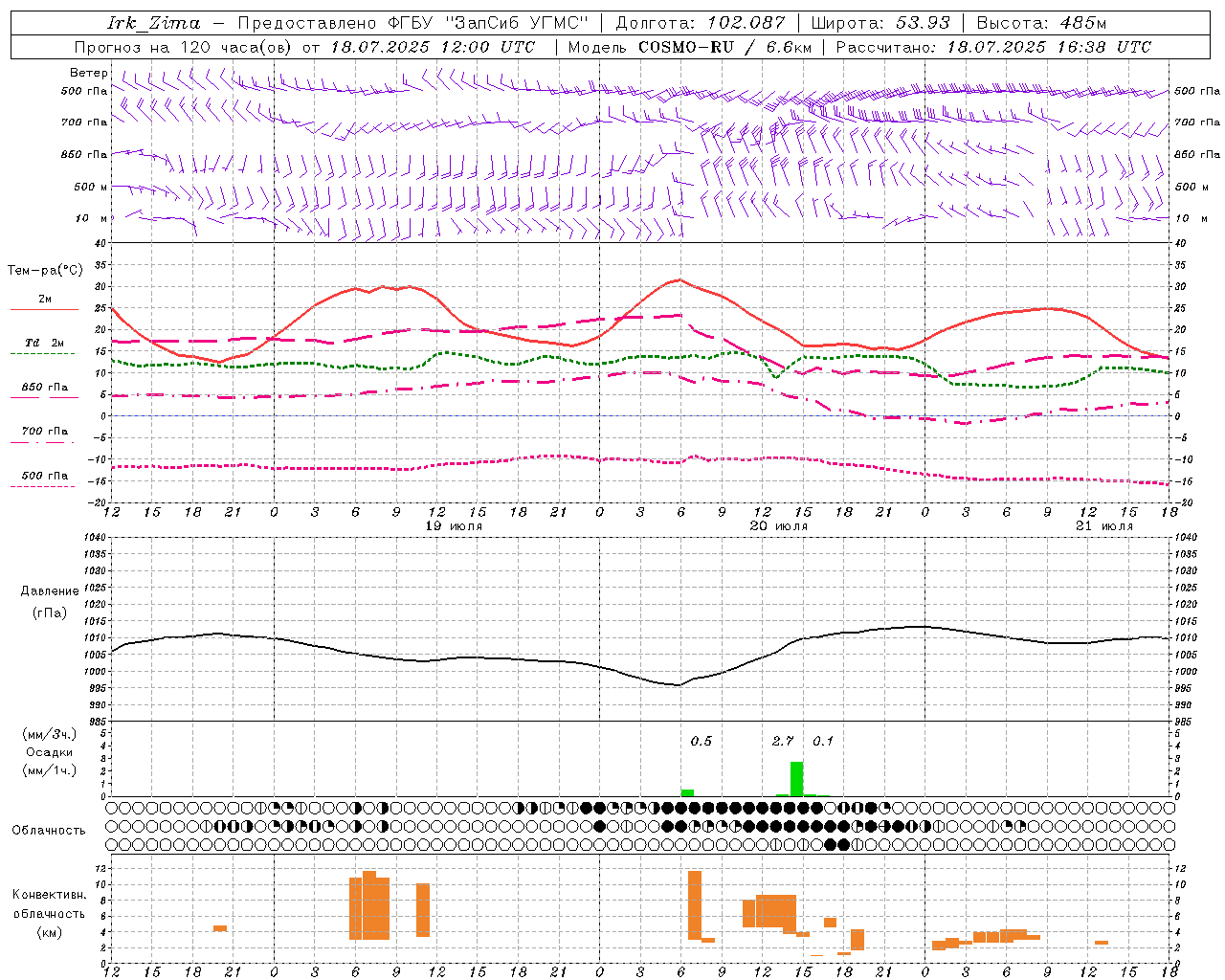This screenshot has width=1225, height=980.
Task: Click the '0.1' precipitation amount value
Action: coord(823,742)
